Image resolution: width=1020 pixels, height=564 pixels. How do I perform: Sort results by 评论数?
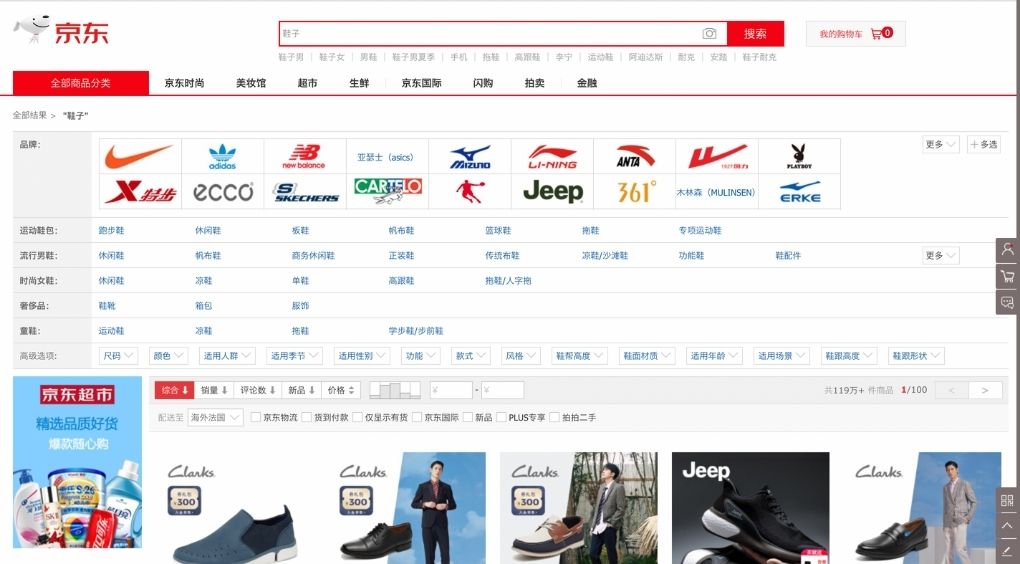pyautogui.click(x=258, y=390)
